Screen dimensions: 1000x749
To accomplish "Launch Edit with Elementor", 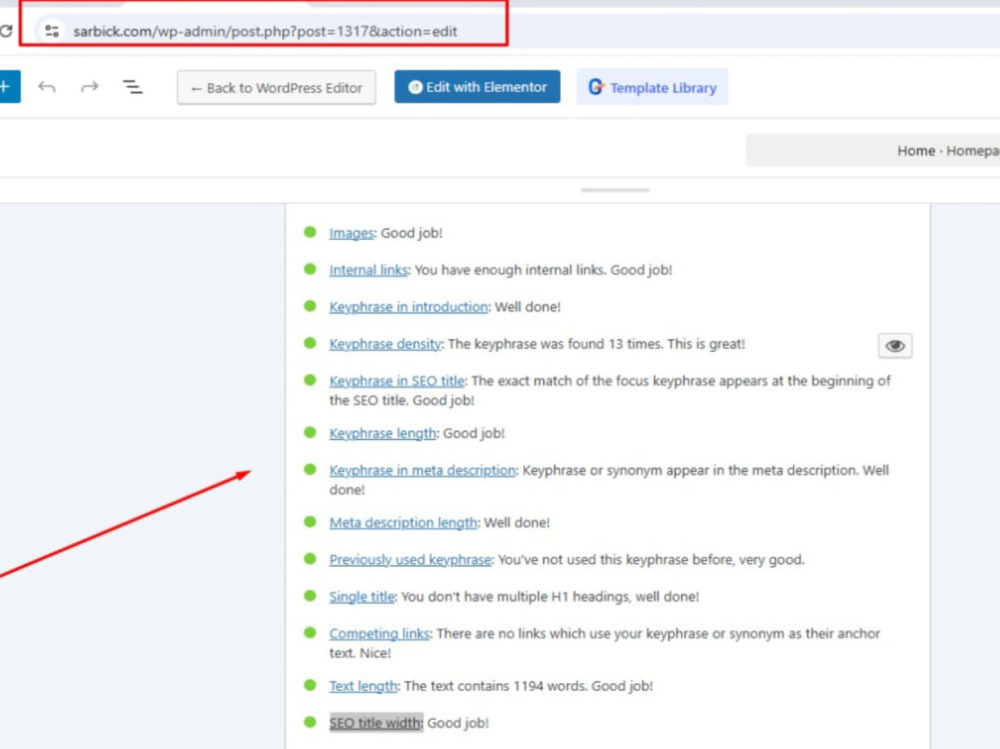I will click(x=477, y=87).
